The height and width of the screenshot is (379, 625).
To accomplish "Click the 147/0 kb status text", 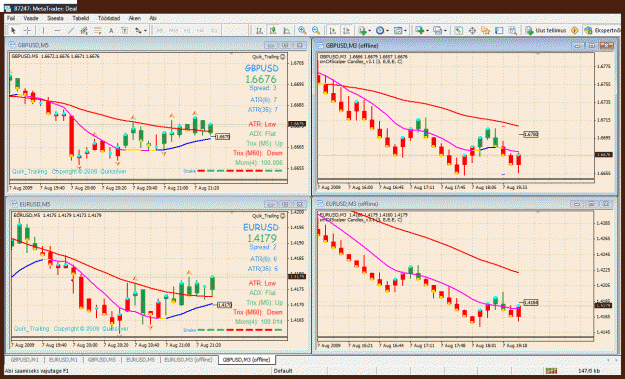I will [589, 371].
